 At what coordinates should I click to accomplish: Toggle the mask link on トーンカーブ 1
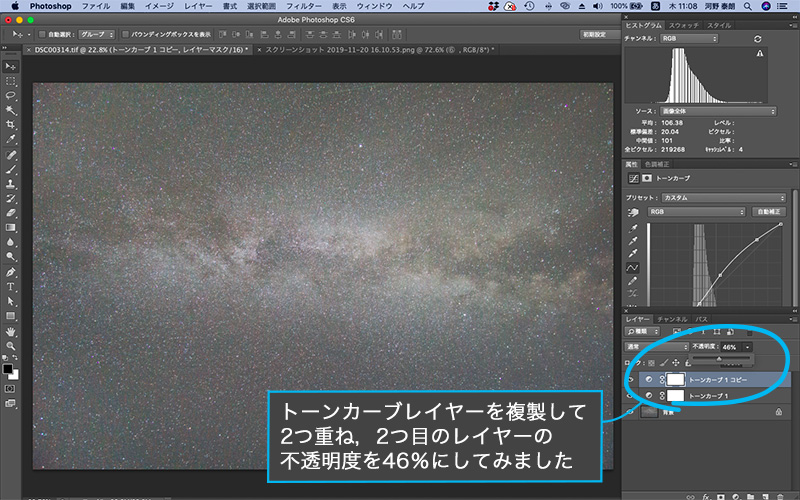[x=662, y=395]
